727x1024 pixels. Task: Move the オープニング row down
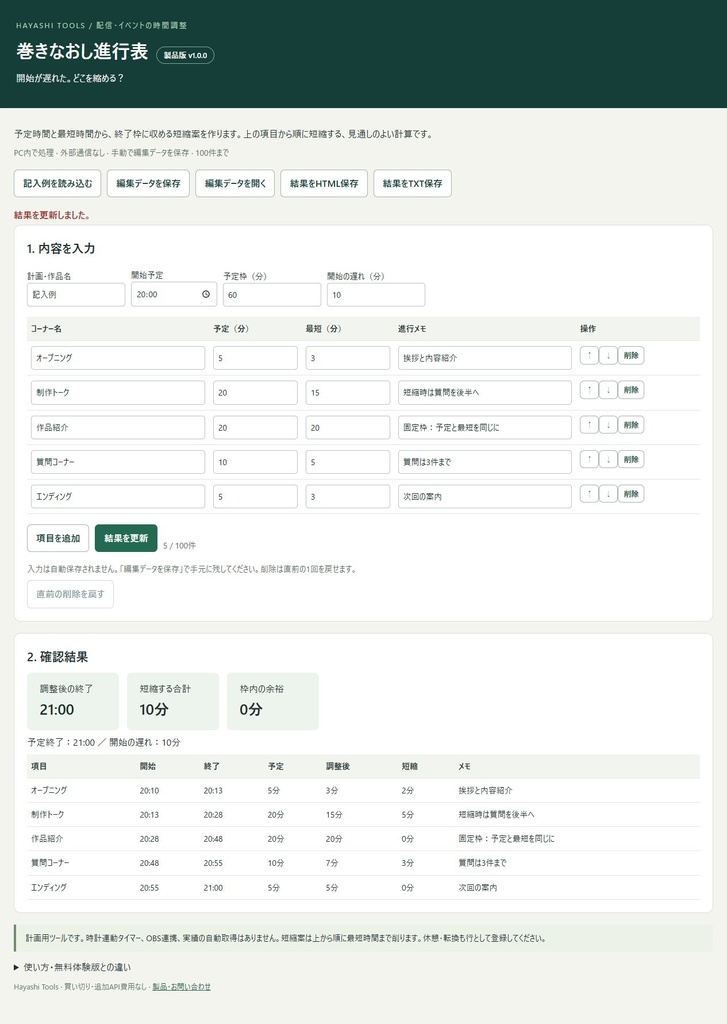608,355
